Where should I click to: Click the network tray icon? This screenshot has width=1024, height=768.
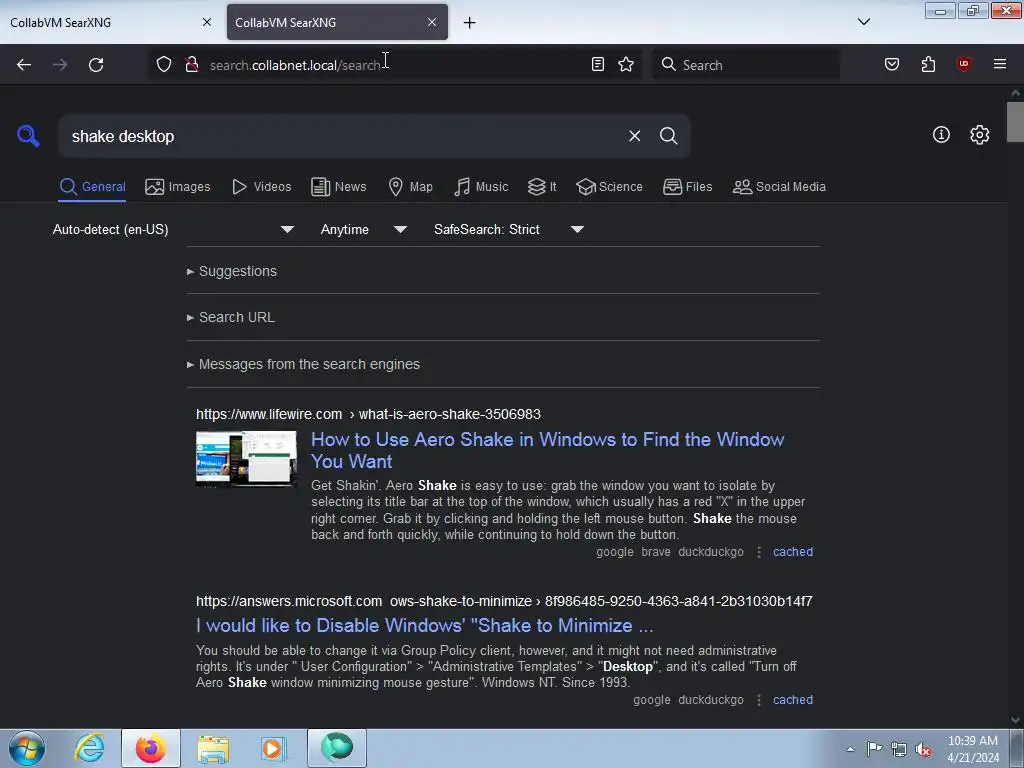899,750
